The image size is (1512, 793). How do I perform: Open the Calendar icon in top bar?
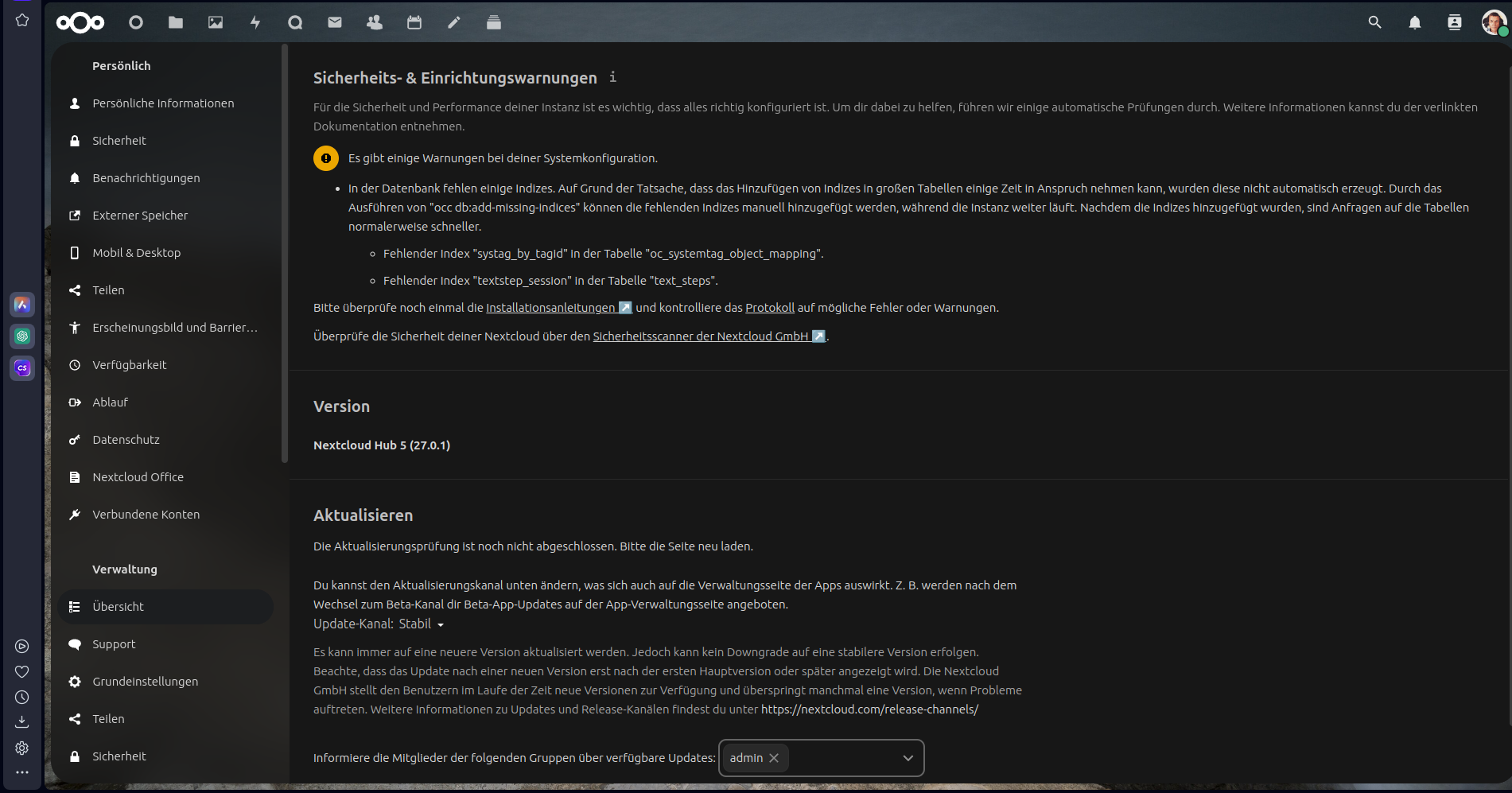(414, 23)
